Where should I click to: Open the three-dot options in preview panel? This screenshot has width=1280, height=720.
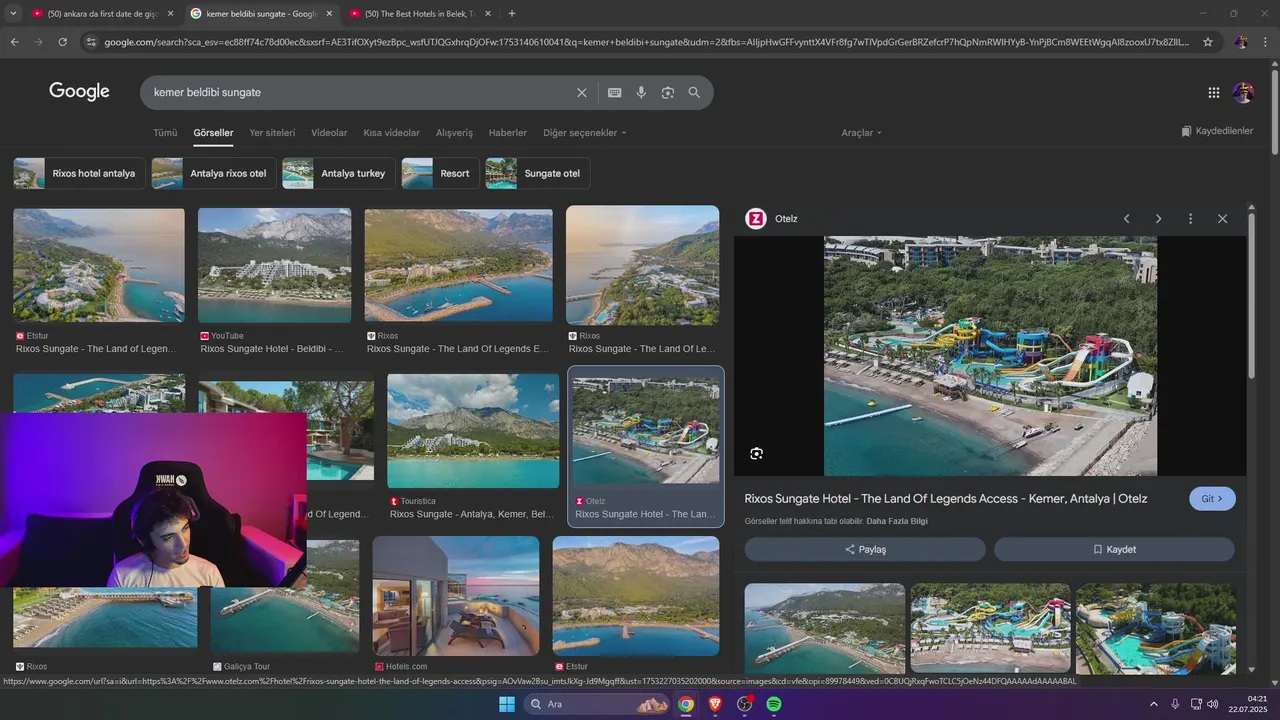point(1190,218)
